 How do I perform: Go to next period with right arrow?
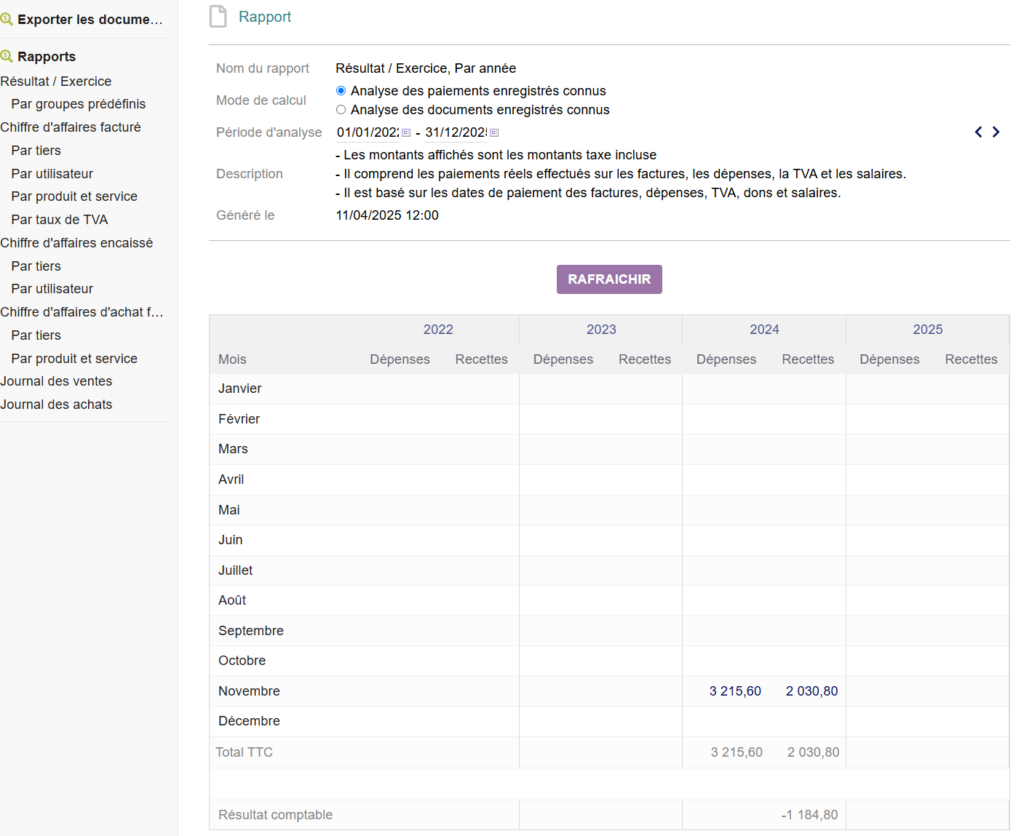pos(996,132)
